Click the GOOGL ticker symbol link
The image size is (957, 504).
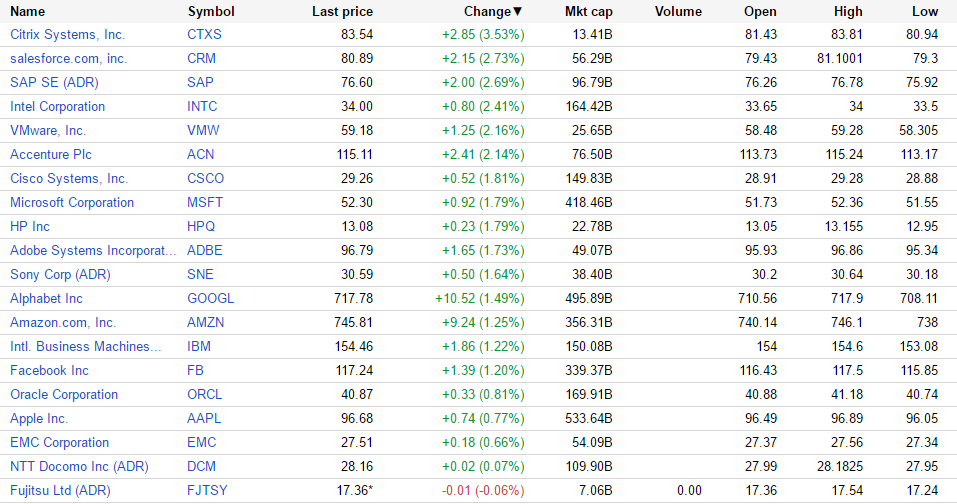[x=210, y=298]
